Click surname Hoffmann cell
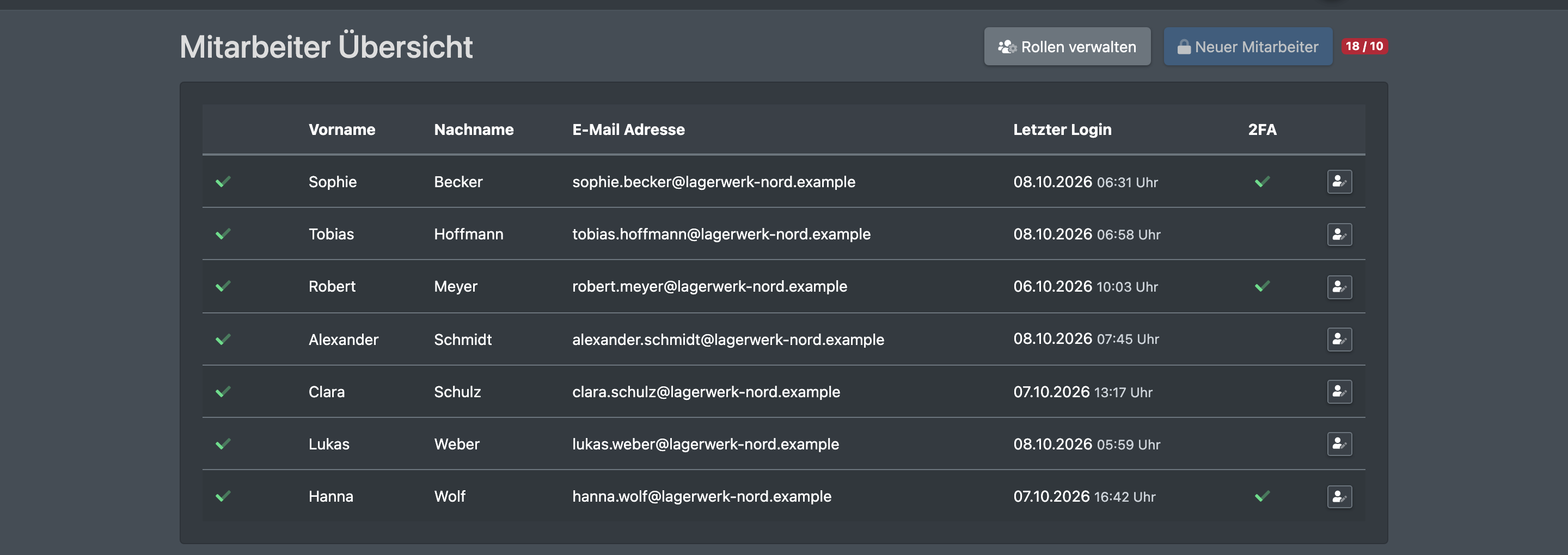Viewport: 1568px width, 555px height. coord(469,235)
